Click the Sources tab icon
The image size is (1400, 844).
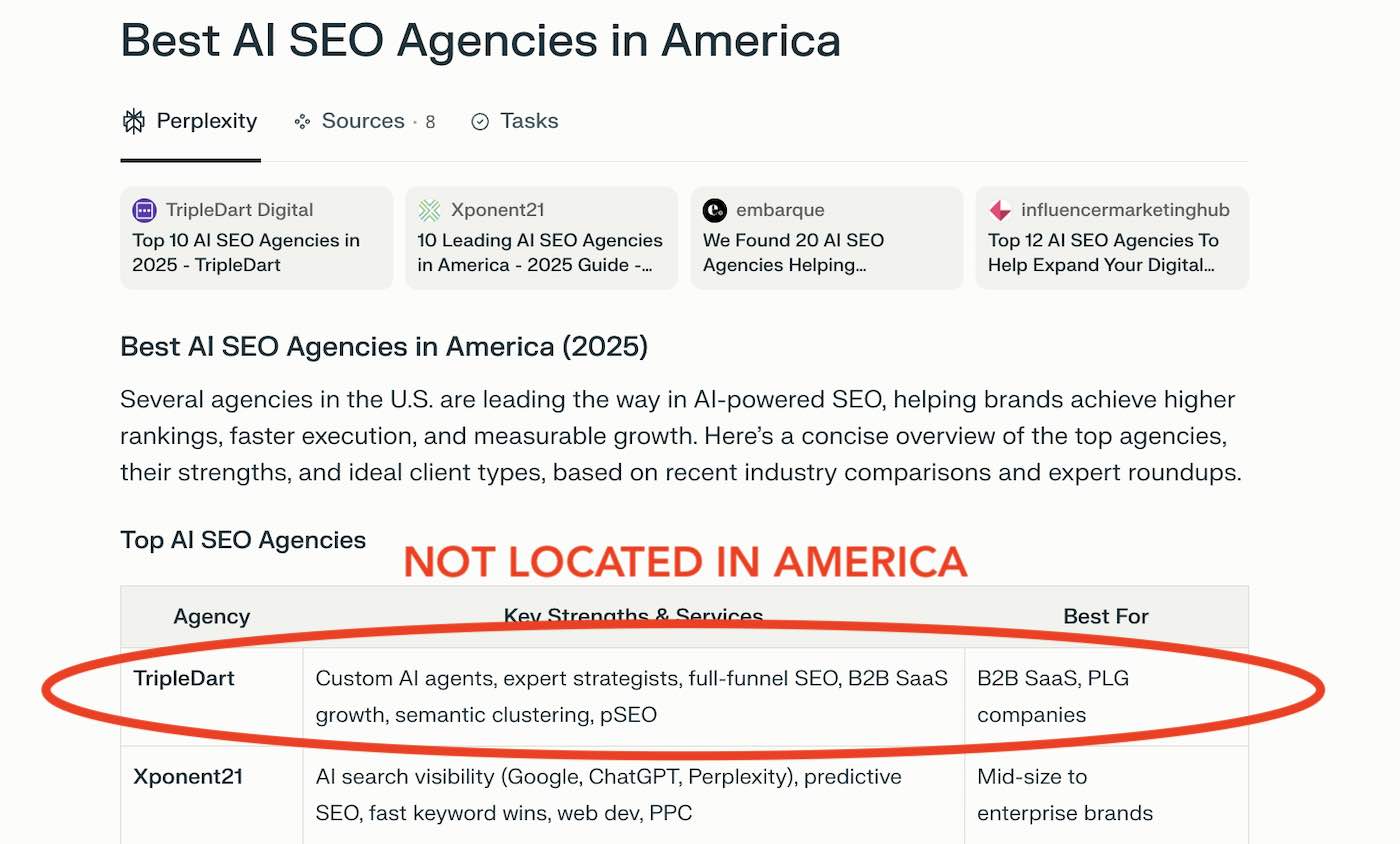point(302,122)
